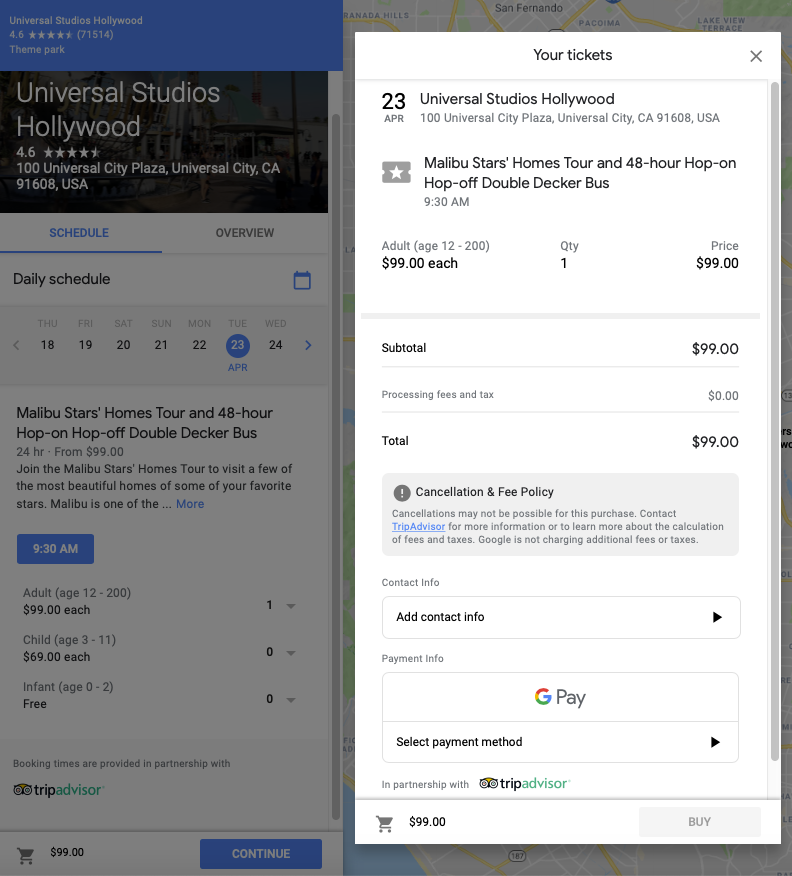Click the star ticket icon
The height and width of the screenshot is (876, 792).
[396, 173]
